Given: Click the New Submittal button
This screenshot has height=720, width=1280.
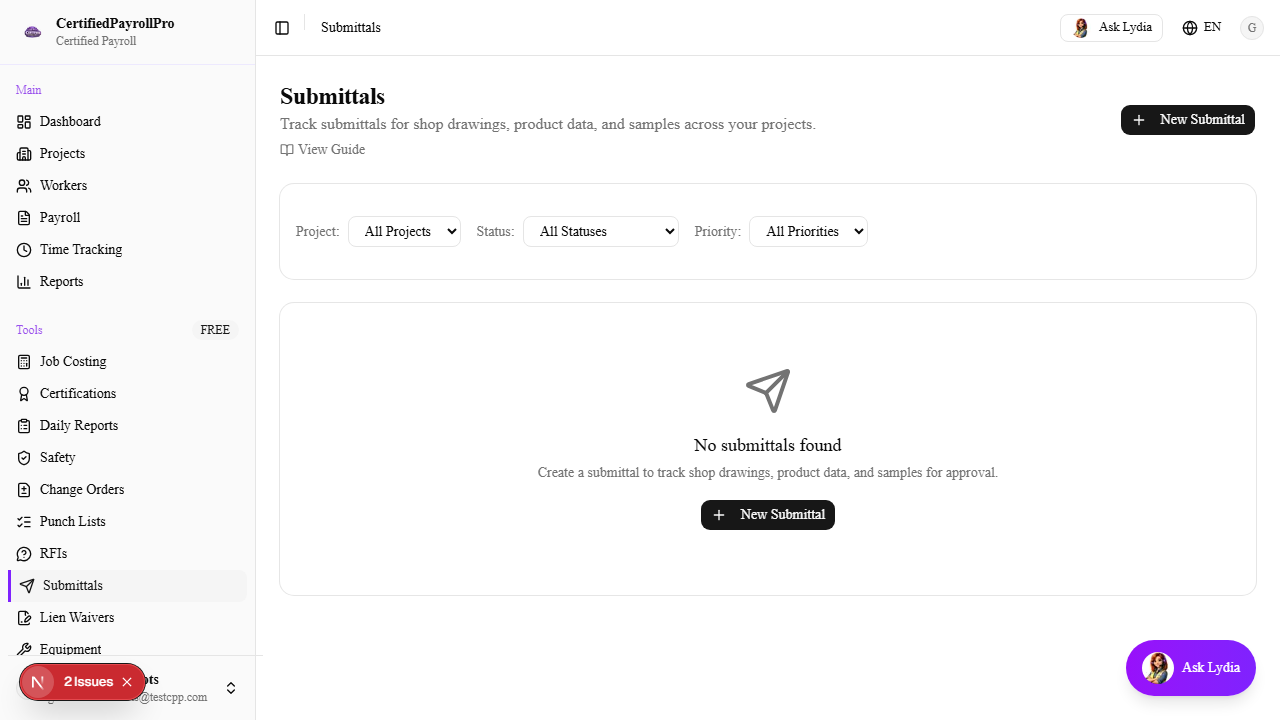Looking at the screenshot, I should 1187,119.
